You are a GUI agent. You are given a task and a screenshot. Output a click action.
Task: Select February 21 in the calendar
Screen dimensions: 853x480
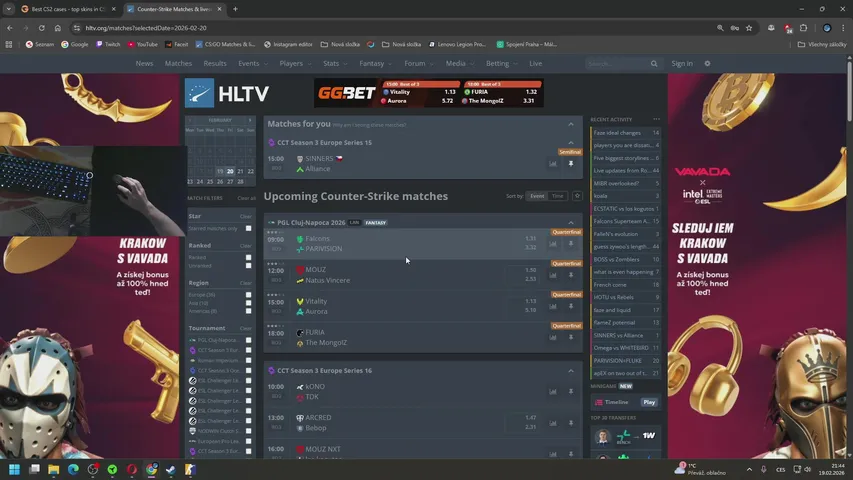pyautogui.click(x=240, y=171)
